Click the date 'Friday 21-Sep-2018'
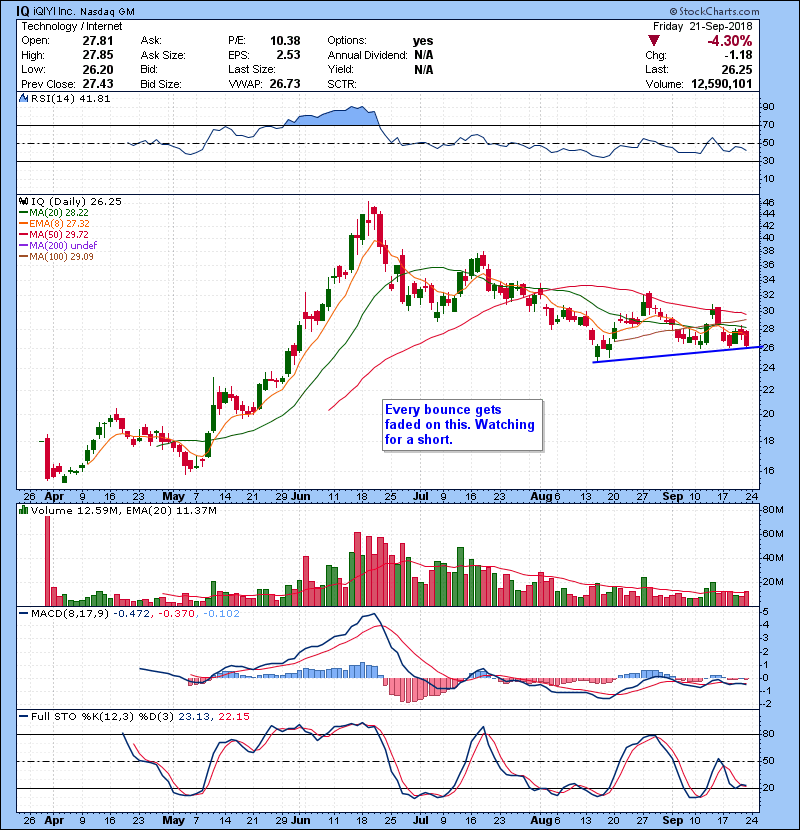Viewport: 800px width, 830px height. [703, 26]
